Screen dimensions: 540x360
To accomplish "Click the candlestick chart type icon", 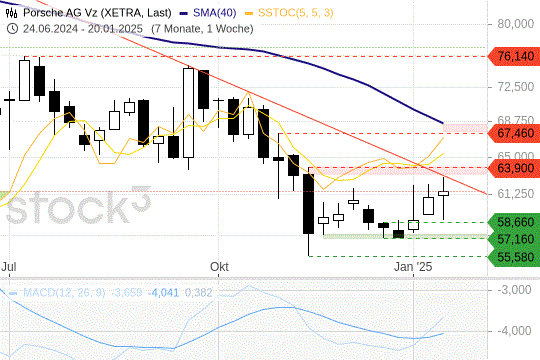I will tap(11, 13).
